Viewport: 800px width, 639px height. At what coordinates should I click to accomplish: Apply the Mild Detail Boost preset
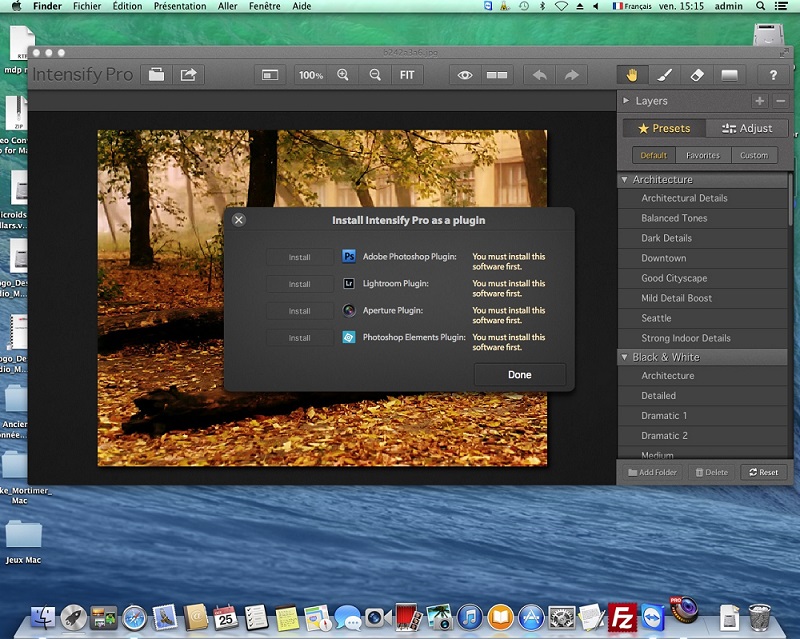point(703,298)
